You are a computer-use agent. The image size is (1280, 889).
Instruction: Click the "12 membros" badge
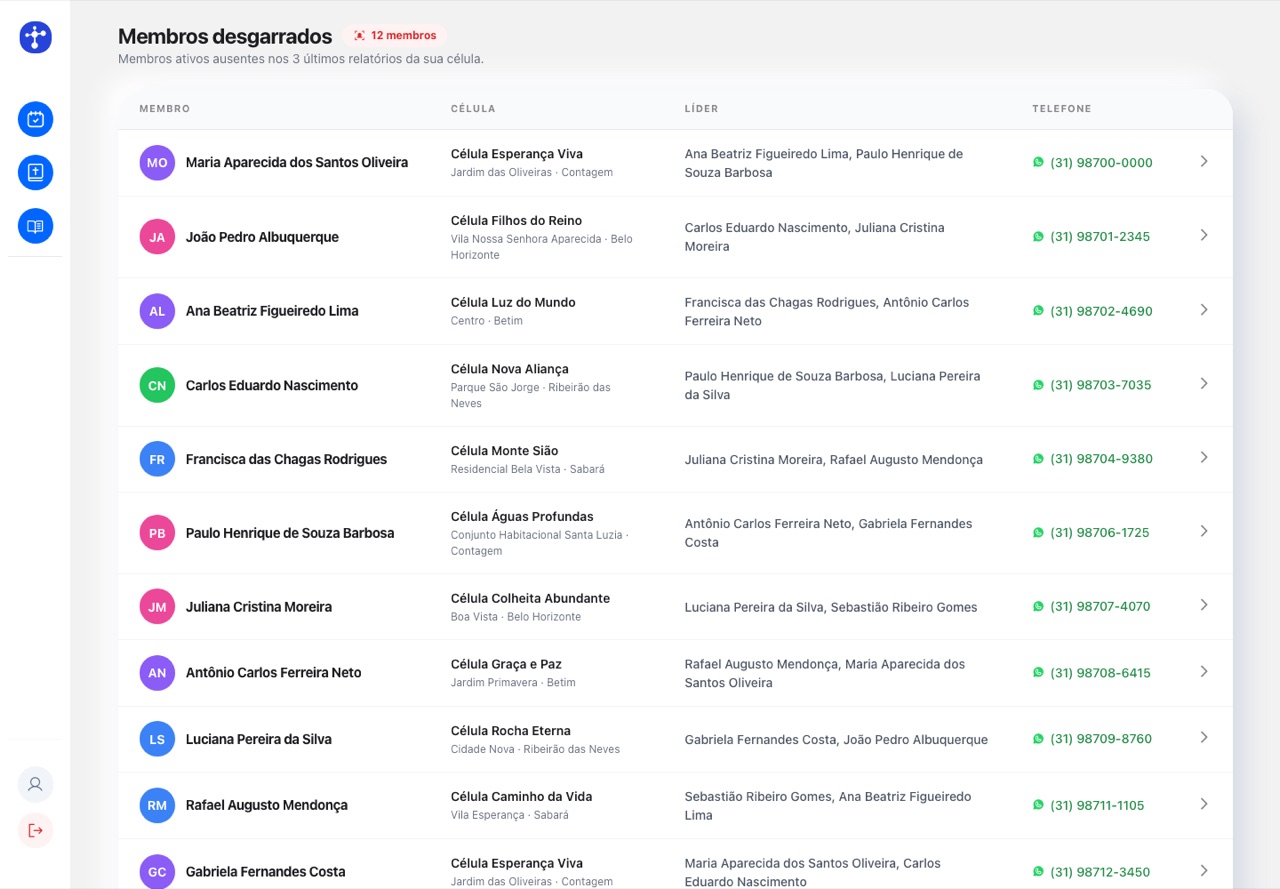click(x=395, y=36)
